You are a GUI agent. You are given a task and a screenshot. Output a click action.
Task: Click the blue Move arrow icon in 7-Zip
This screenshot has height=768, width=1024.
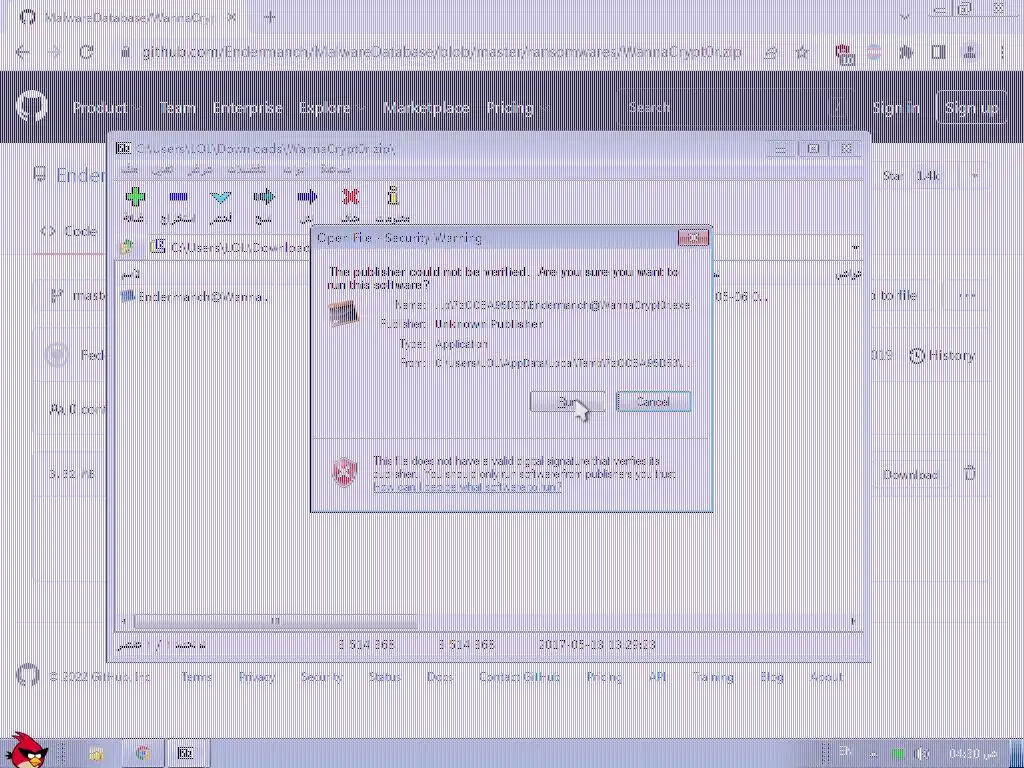coord(307,197)
